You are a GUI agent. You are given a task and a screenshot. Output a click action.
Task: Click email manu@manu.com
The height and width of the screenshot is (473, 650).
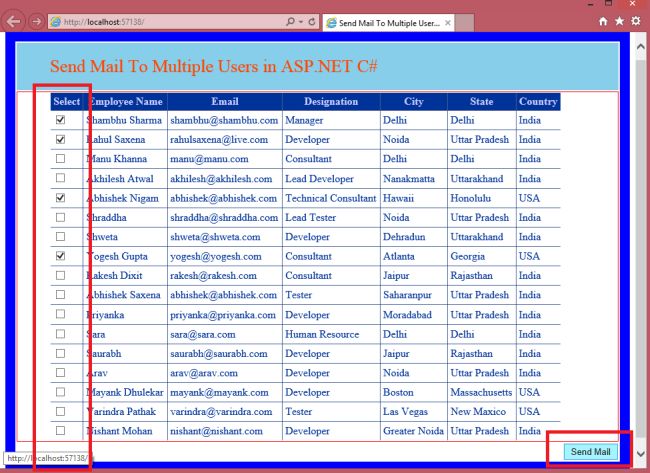(x=209, y=159)
